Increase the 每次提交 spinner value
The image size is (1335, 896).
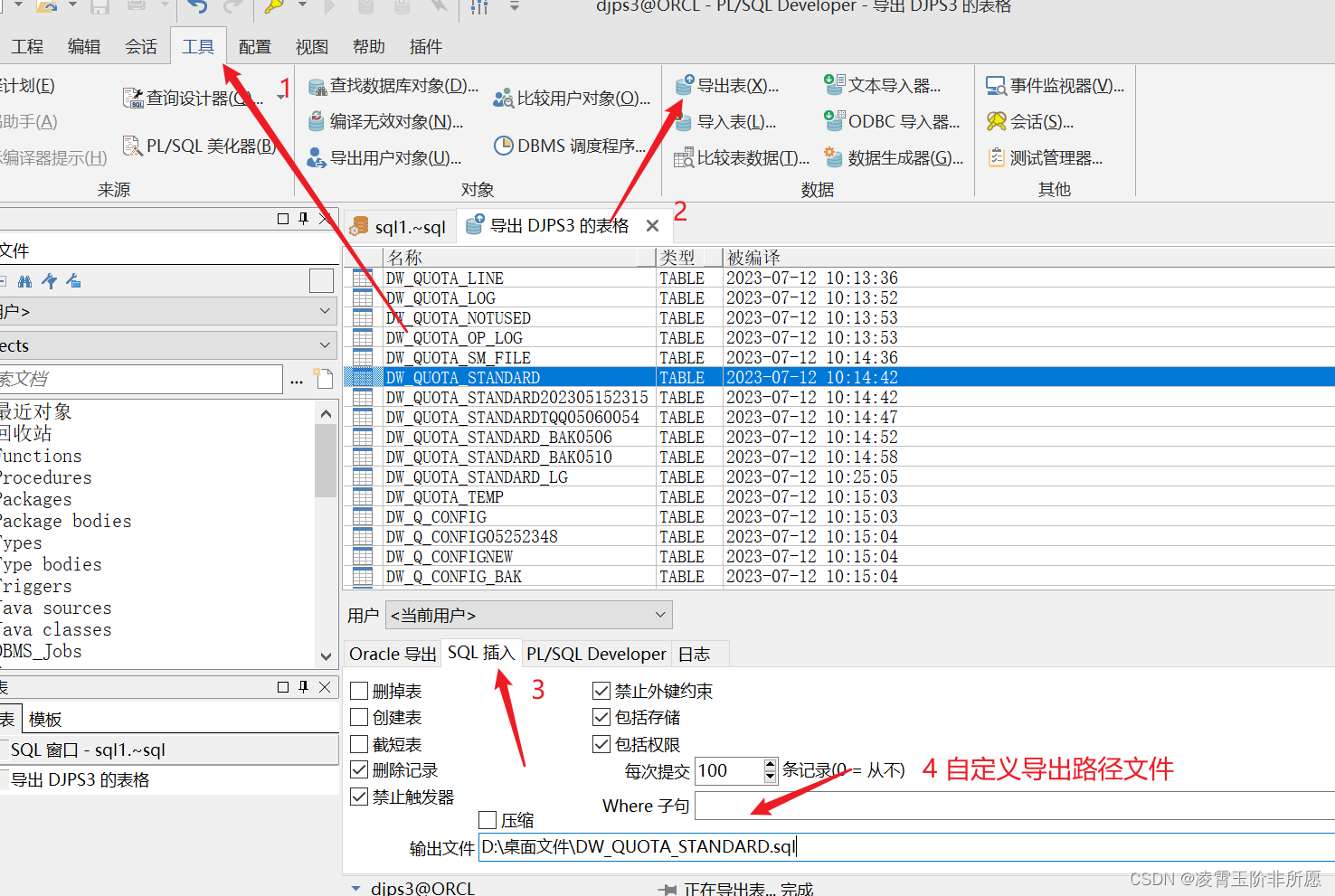coord(770,765)
